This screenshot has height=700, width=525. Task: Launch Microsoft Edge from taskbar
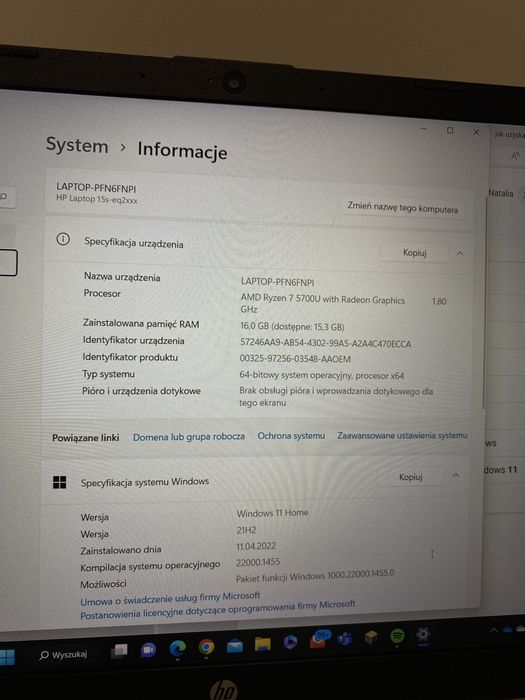click(x=178, y=648)
